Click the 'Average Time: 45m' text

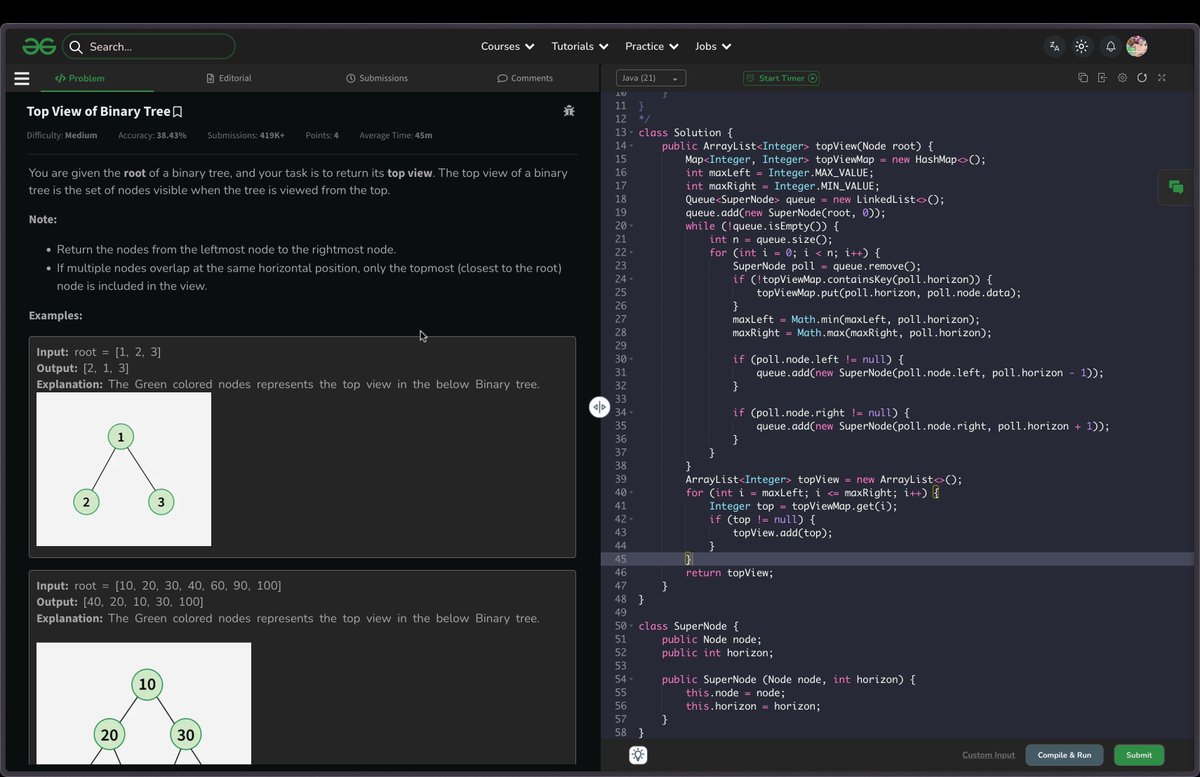396,135
